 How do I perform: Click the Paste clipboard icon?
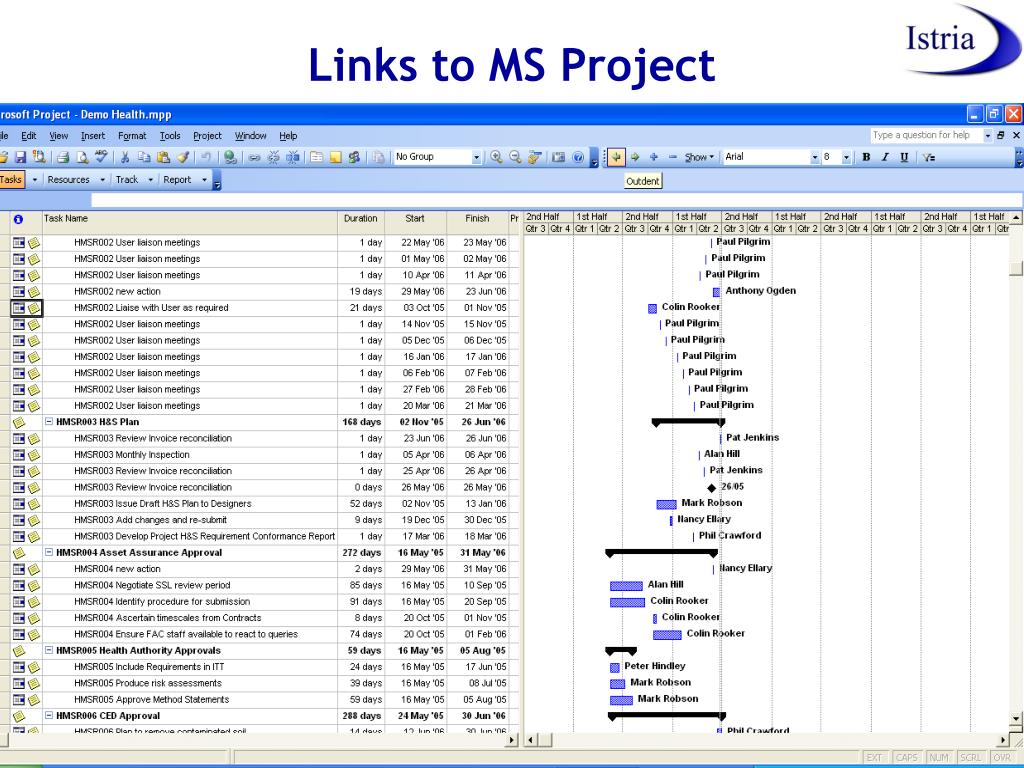tap(163, 157)
